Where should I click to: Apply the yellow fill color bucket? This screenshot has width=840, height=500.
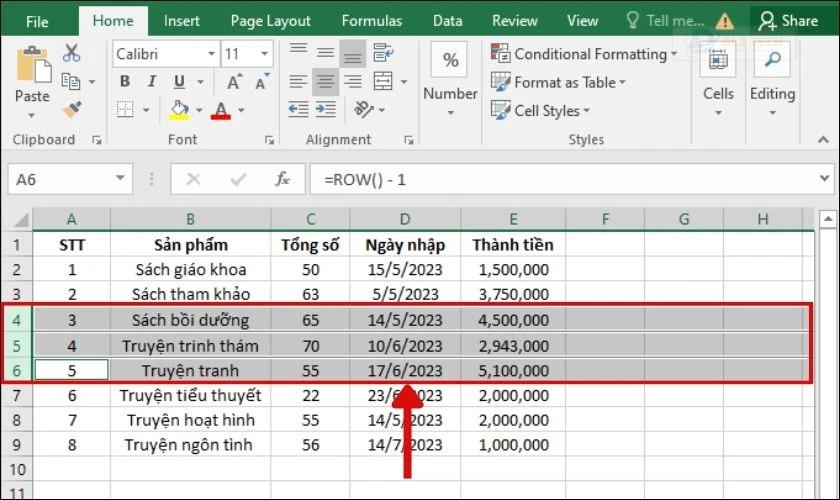coord(179,109)
